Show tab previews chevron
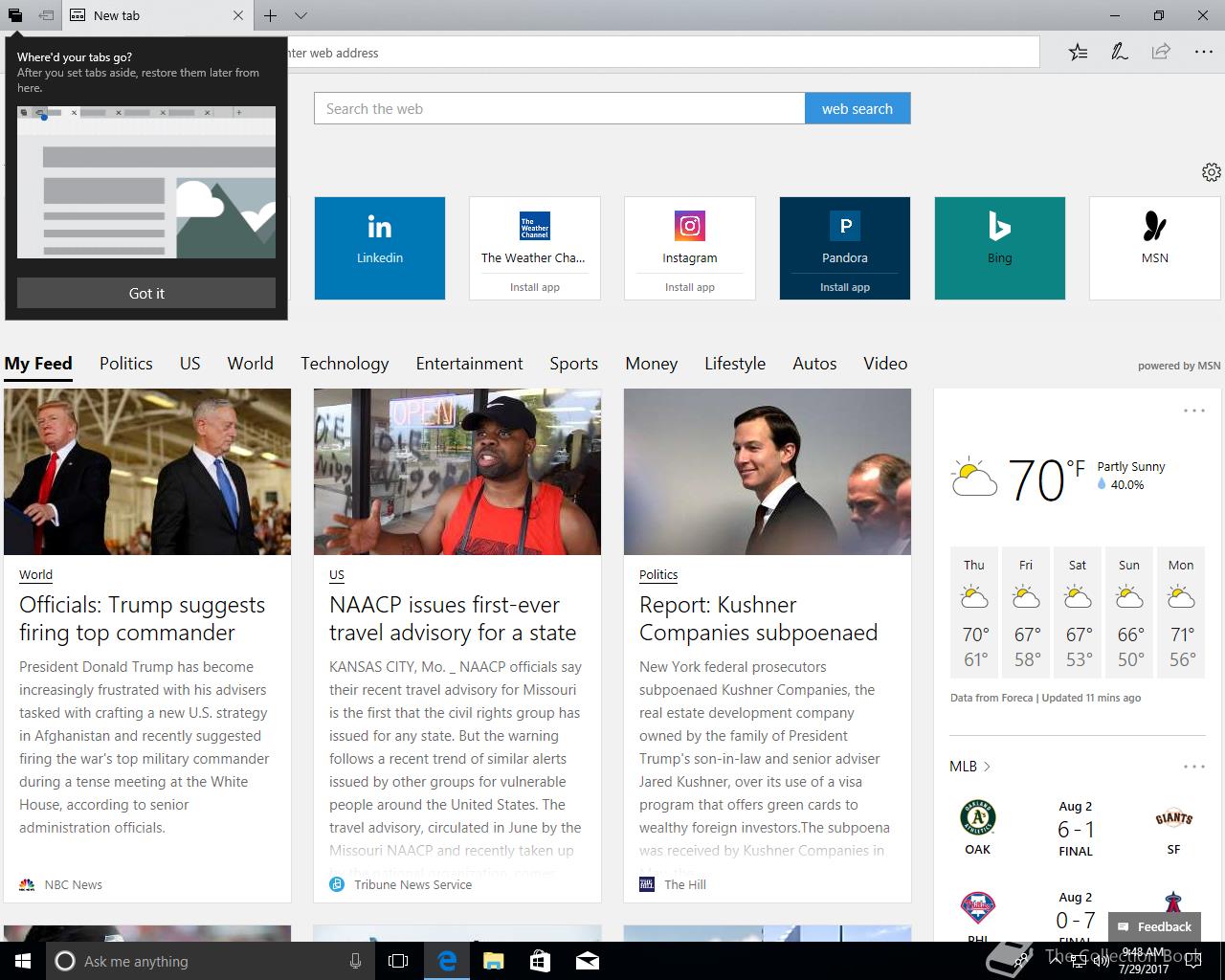This screenshot has height=980, width=1225. (301, 15)
